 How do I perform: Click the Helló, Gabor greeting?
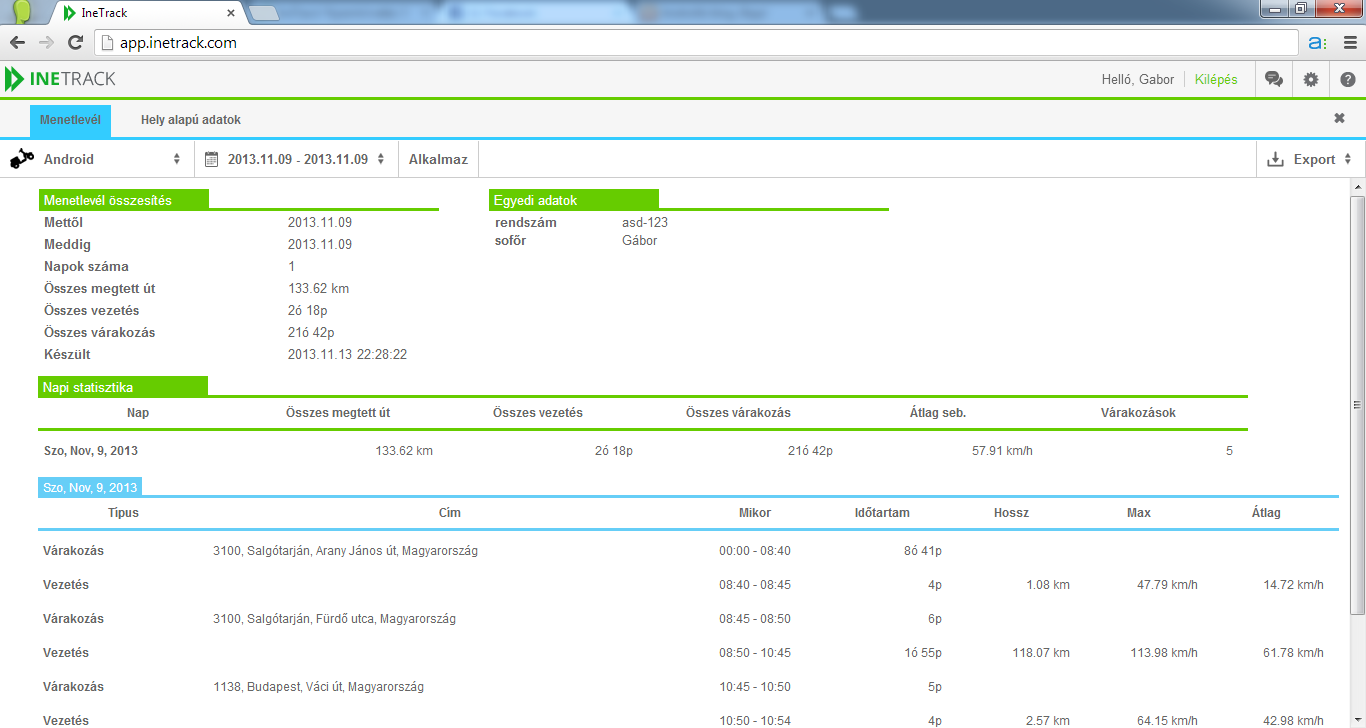coord(1137,79)
